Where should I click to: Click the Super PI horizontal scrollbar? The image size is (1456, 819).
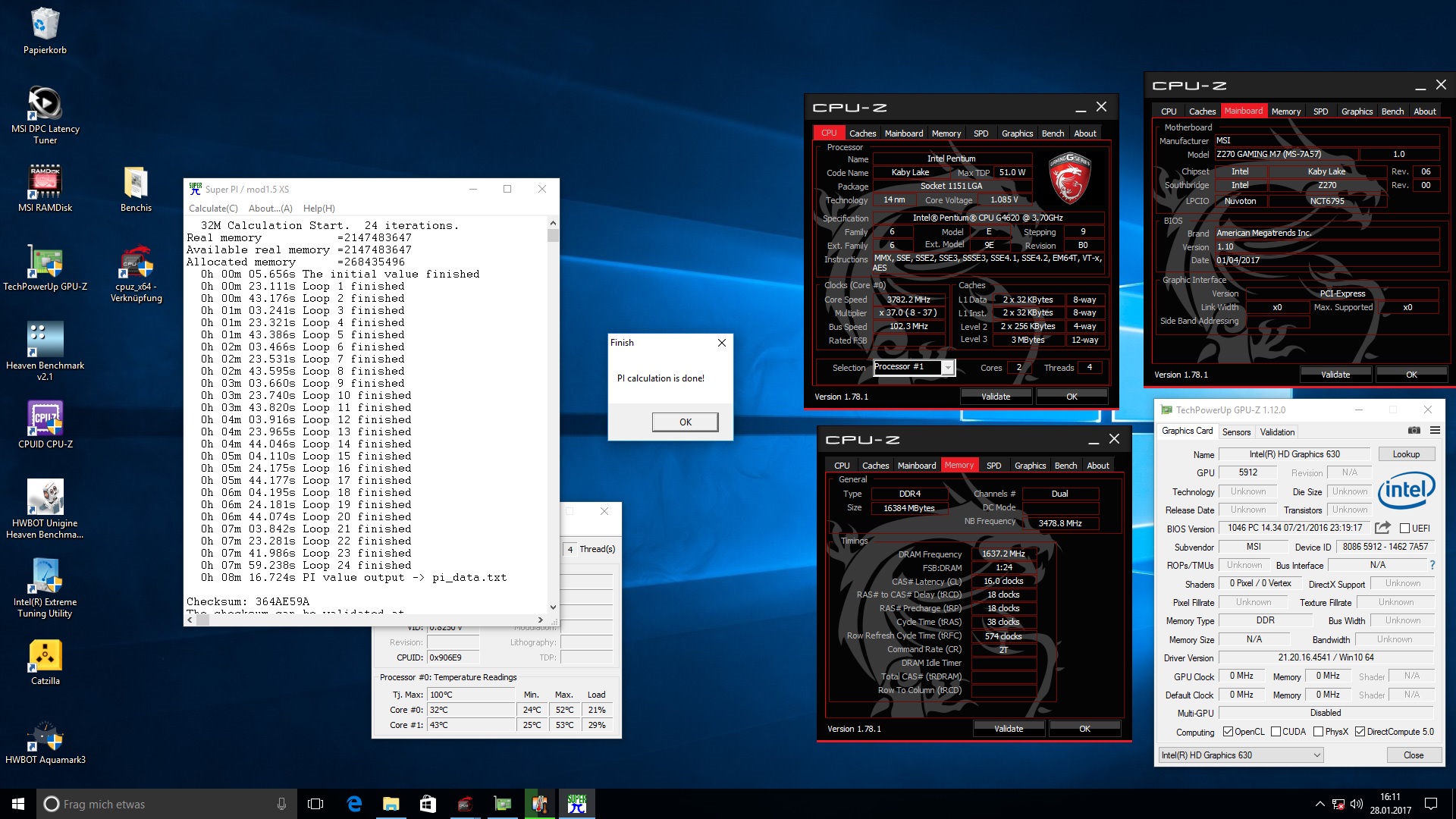[365, 620]
